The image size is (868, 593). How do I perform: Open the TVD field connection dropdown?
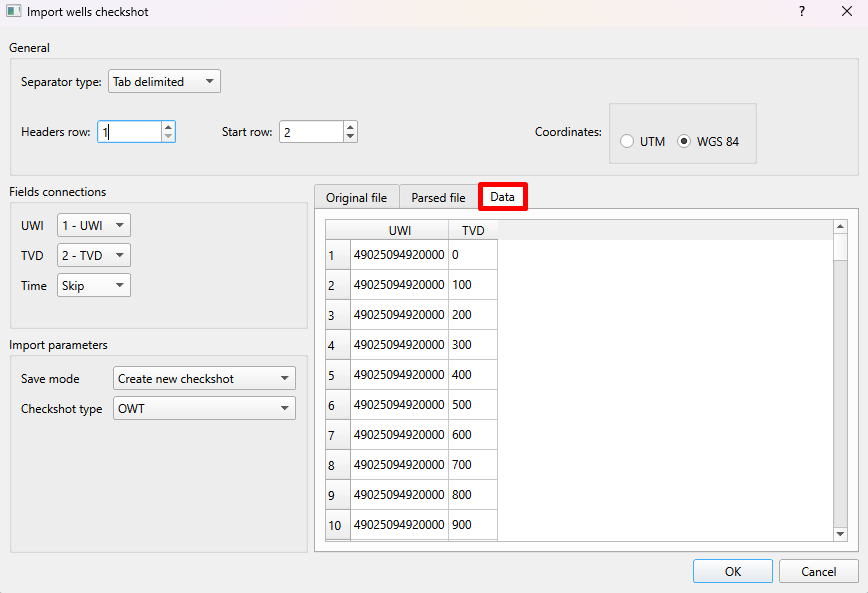point(93,255)
